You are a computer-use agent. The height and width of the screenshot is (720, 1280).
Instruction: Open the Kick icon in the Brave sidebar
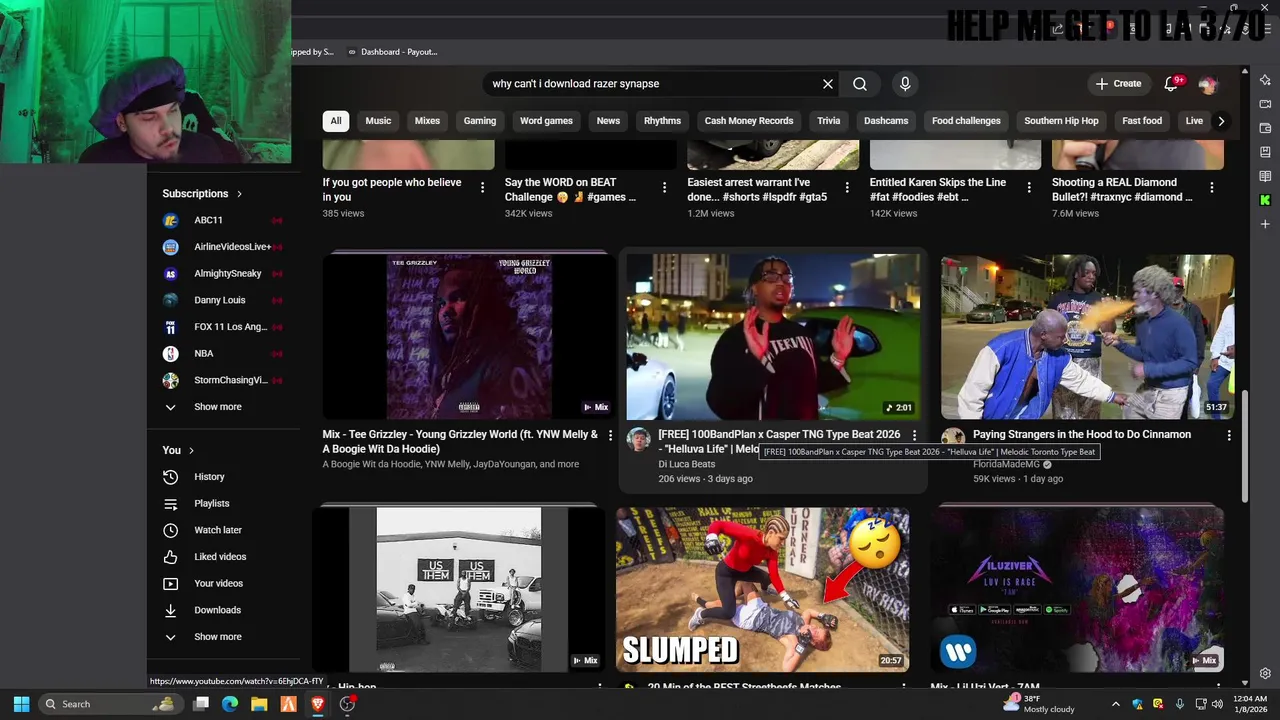point(1265,200)
